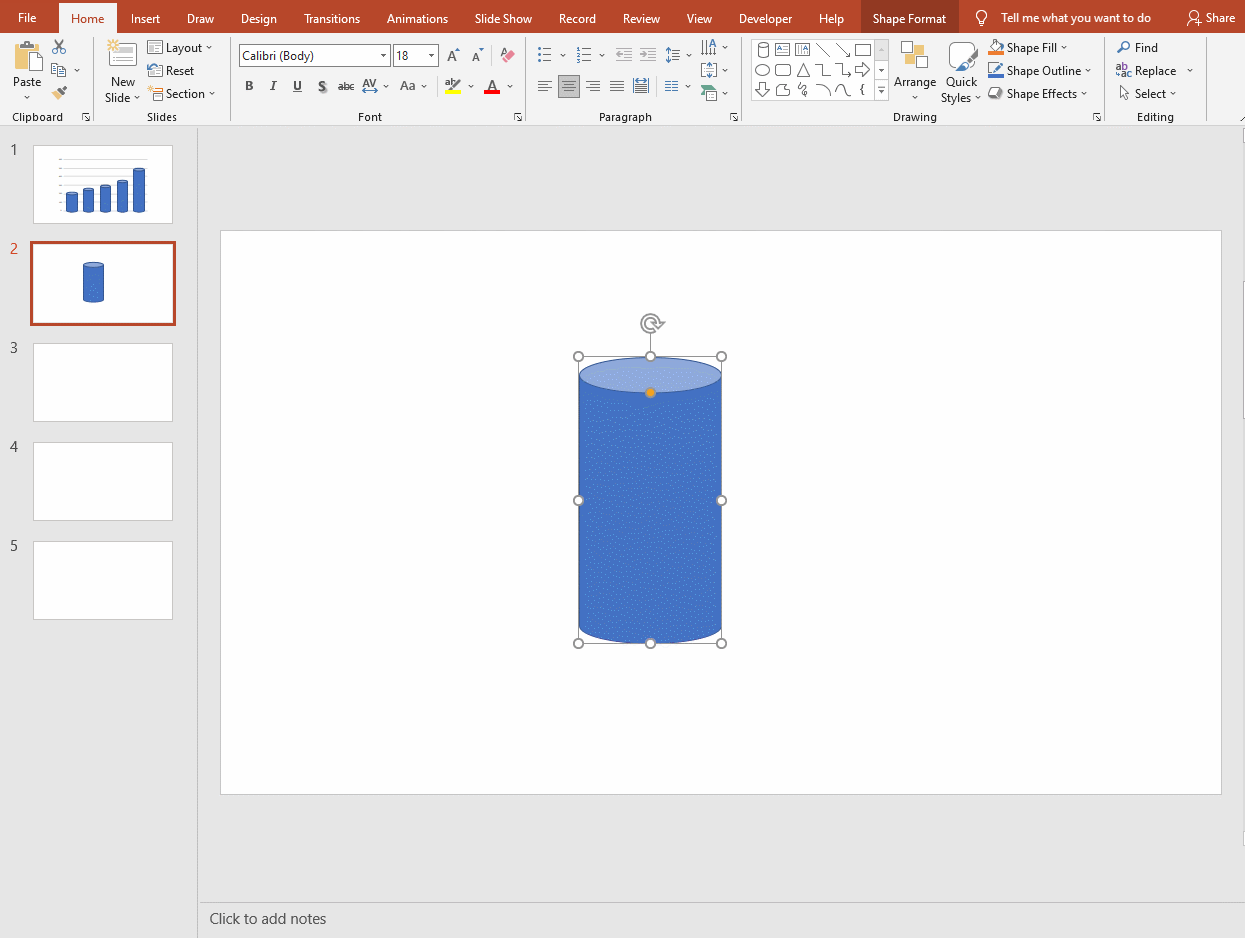Select slide 3 thumbnail
The image size is (1245, 938).
tap(103, 382)
